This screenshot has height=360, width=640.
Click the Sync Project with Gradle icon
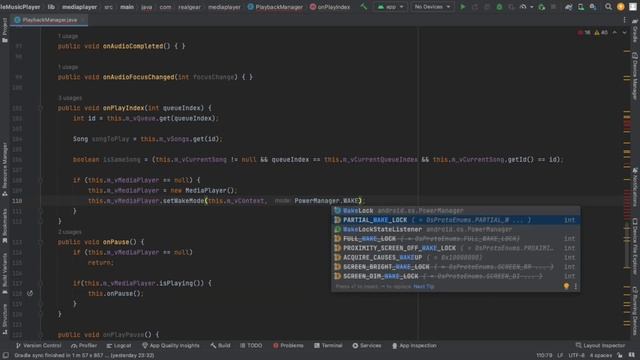click(x=568, y=7)
